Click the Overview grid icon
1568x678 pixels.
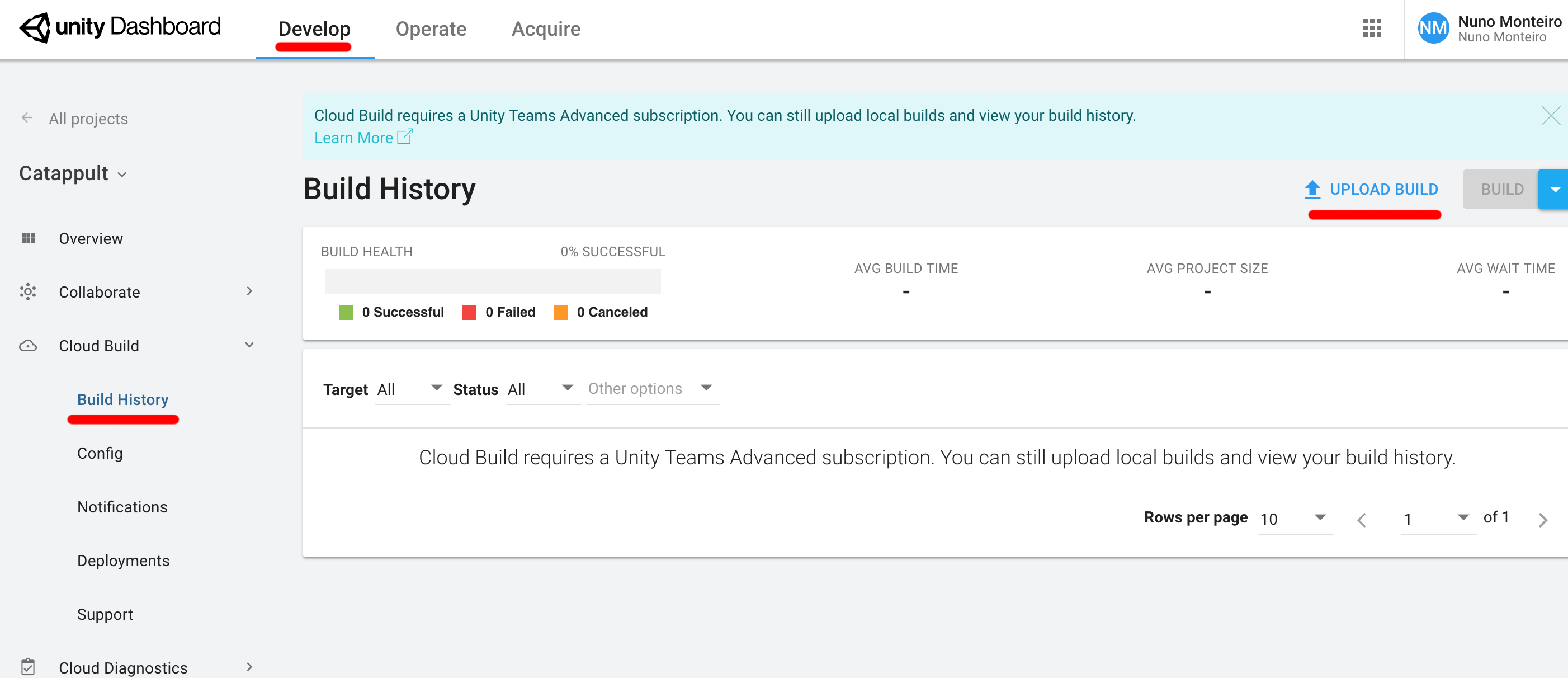pyautogui.click(x=28, y=238)
